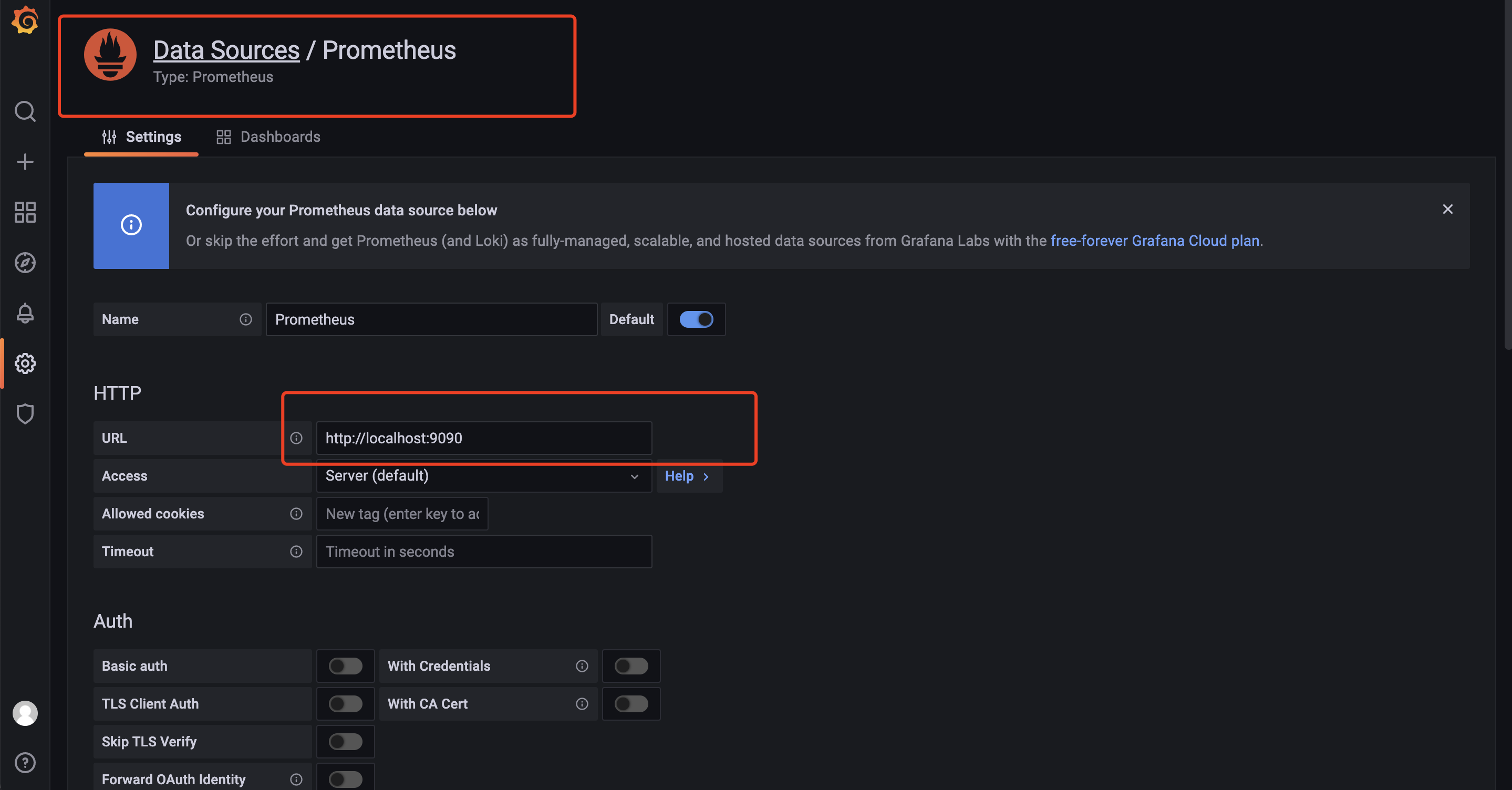Click the Prometheus name input field

[x=431, y=318]
